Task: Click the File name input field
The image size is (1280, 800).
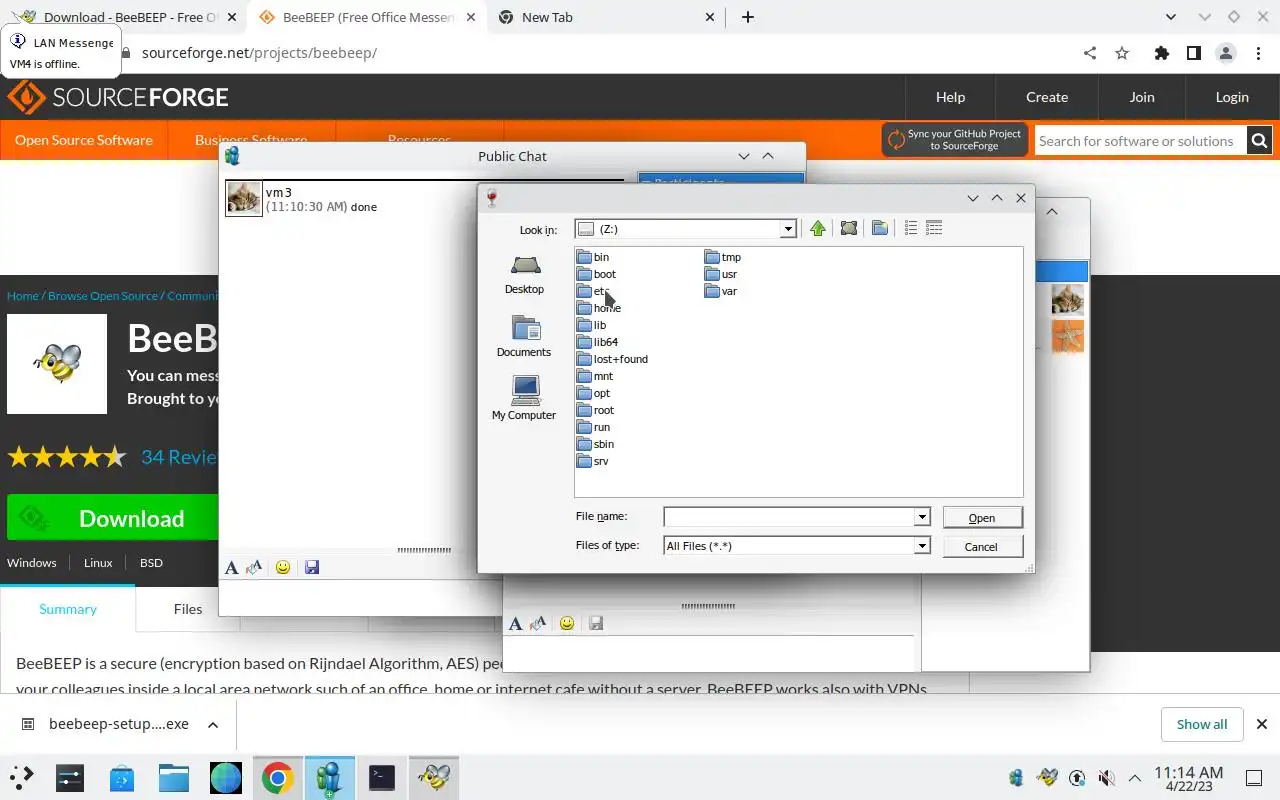Action: coord(789,517)
